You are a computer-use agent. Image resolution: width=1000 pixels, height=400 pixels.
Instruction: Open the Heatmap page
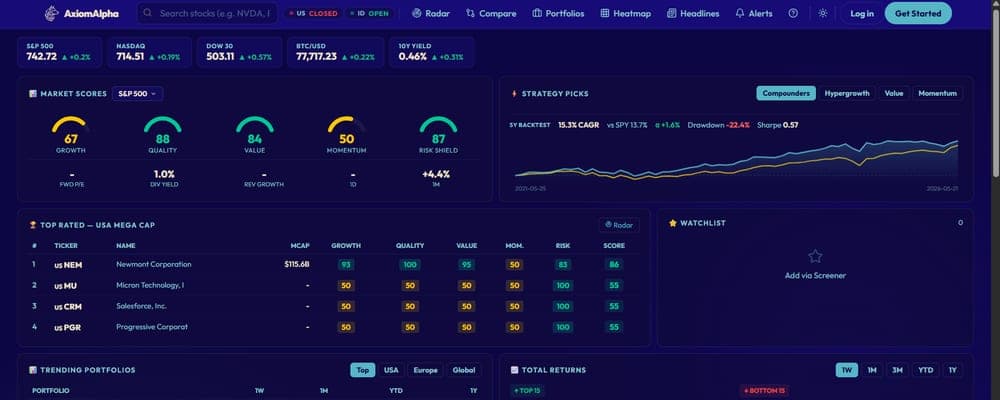pos(626,13)
